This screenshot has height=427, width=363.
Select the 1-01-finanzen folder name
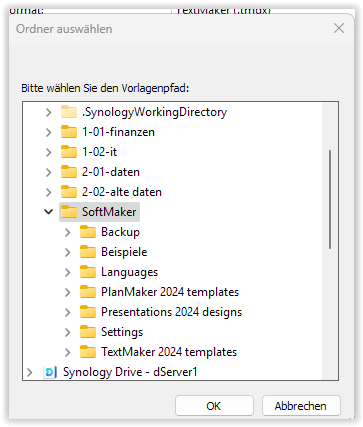click(x=118, y=132)
